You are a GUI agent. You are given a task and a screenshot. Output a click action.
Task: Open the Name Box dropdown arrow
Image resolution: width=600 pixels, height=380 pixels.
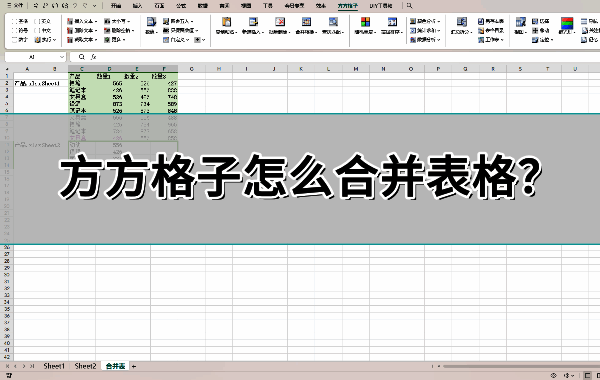click(x=62, y=57)
